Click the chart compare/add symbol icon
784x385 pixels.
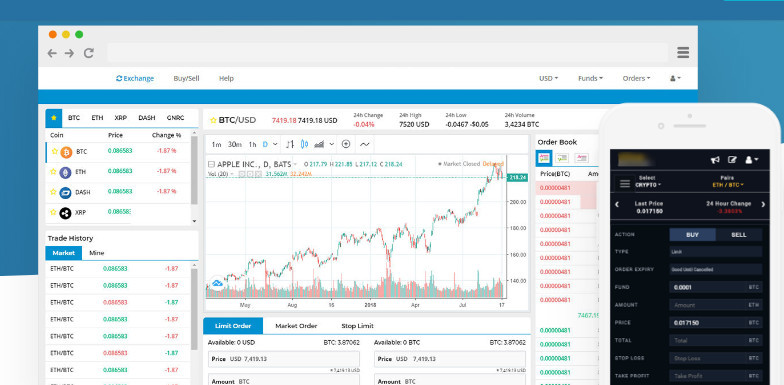coord(346,144)
